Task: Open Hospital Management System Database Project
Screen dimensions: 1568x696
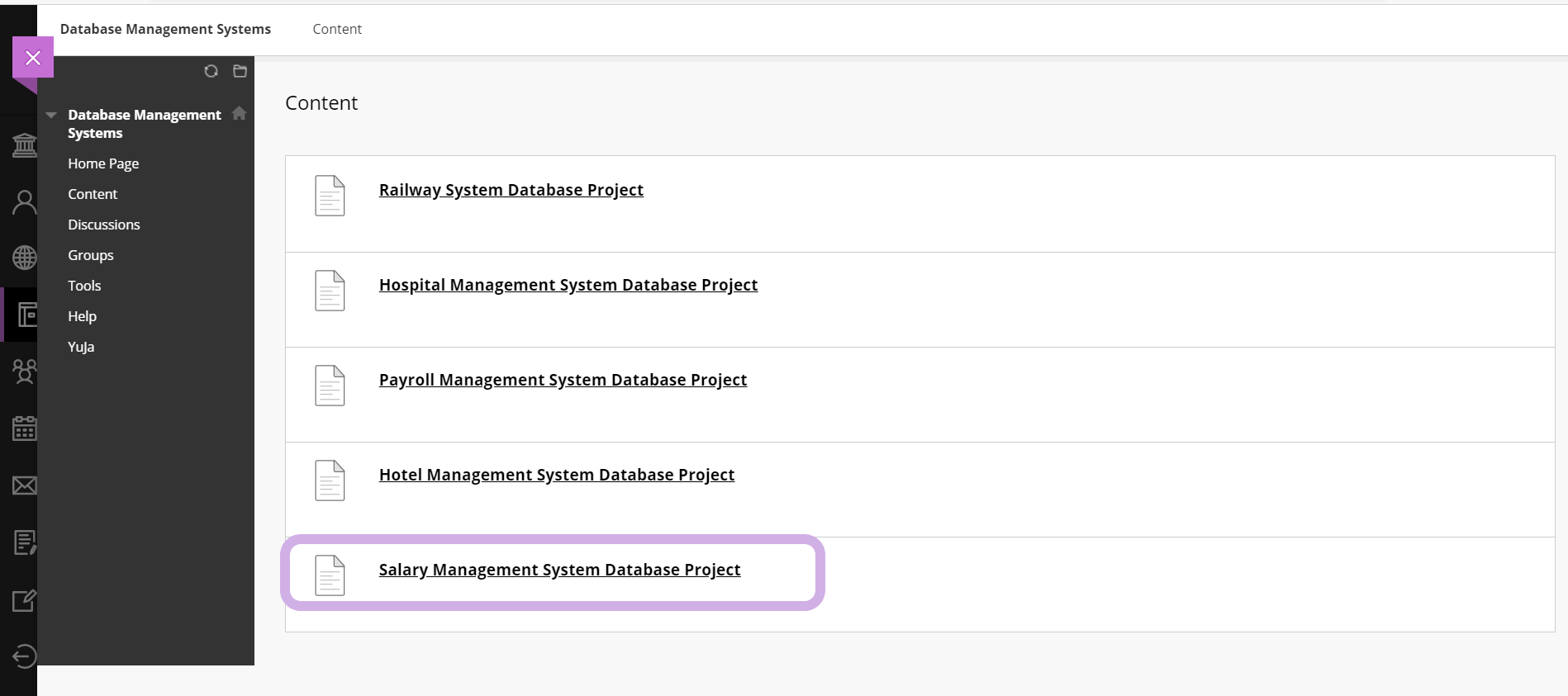Action: (x=568, y=285)
